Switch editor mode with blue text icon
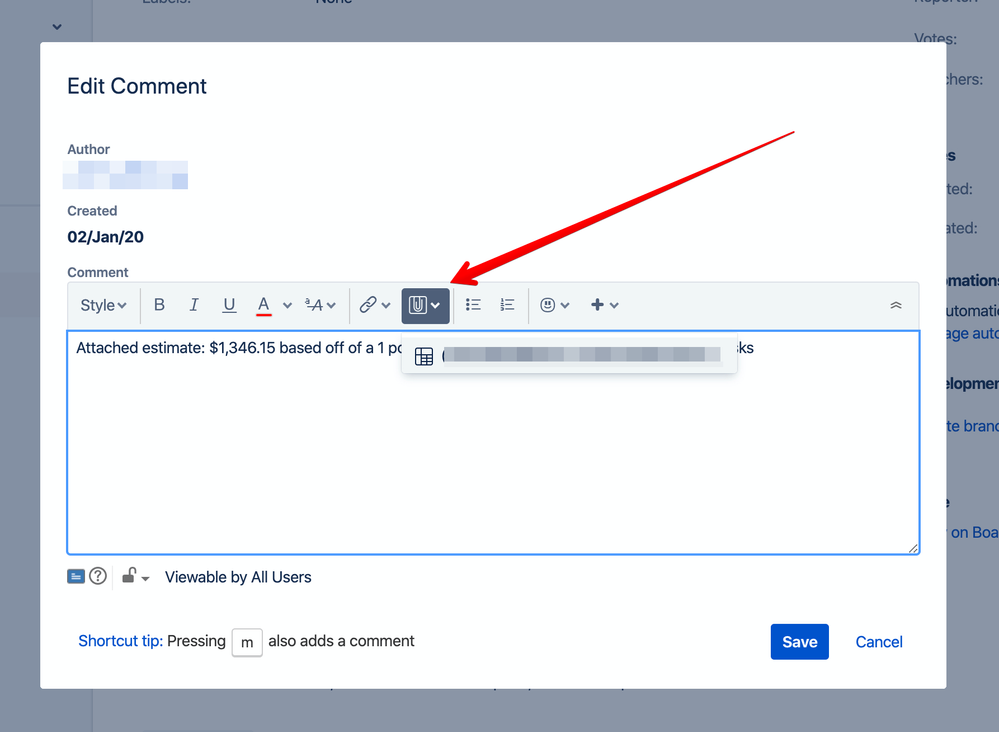 76,577
